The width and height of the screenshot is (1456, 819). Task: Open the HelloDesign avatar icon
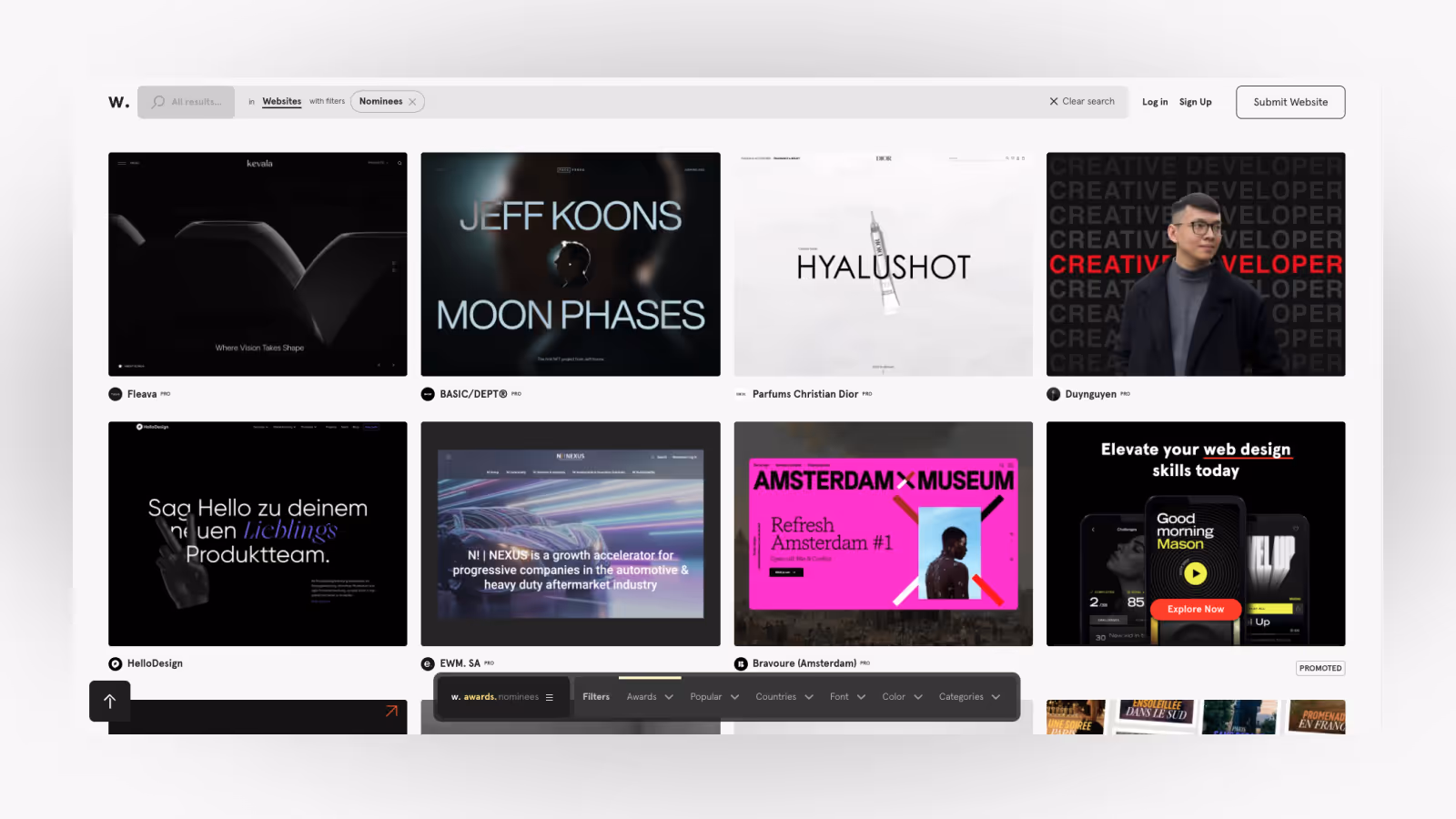tap(116, 664)
